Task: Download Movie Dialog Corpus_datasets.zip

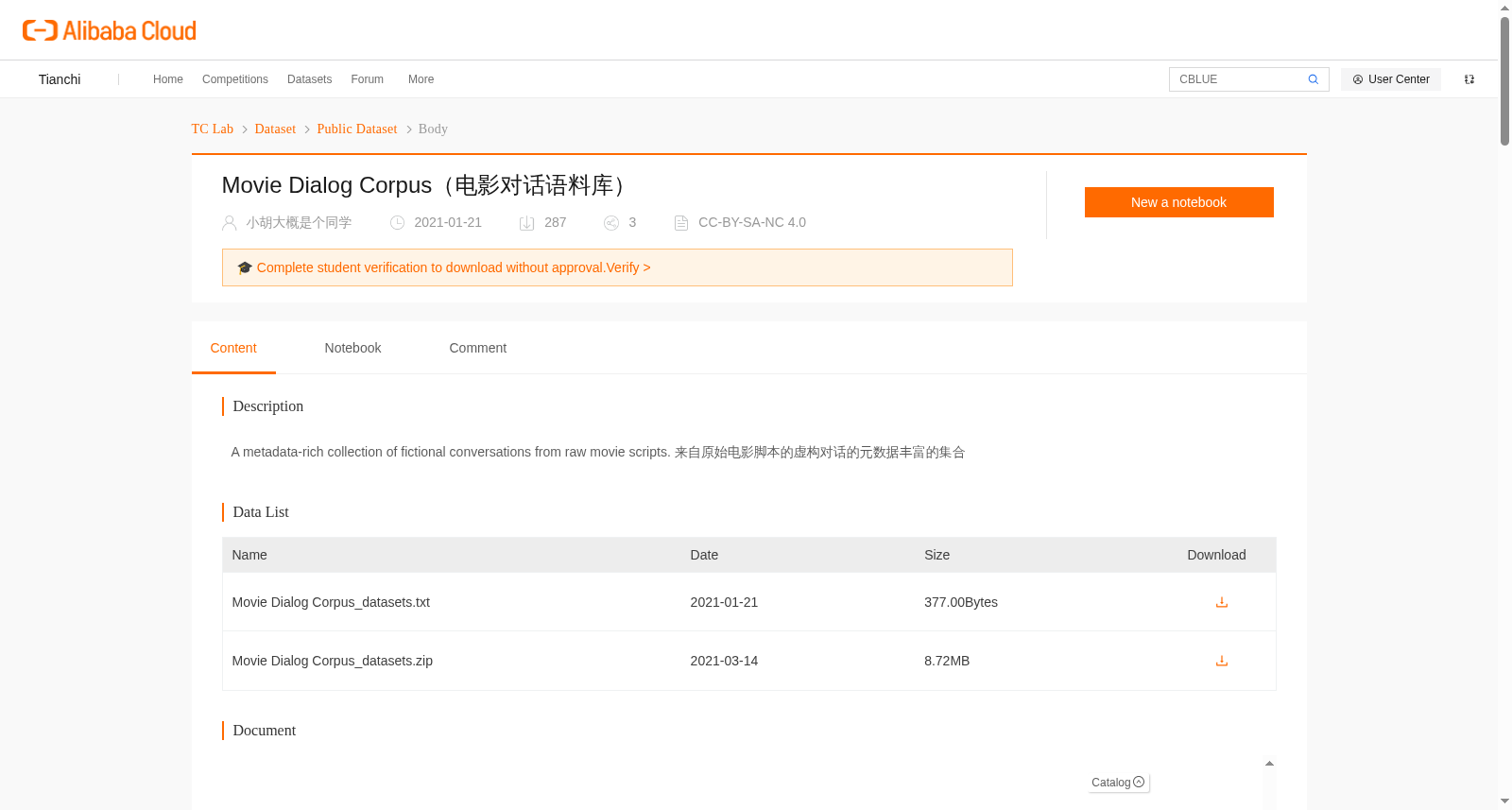Action: (x=1221, y=661)
